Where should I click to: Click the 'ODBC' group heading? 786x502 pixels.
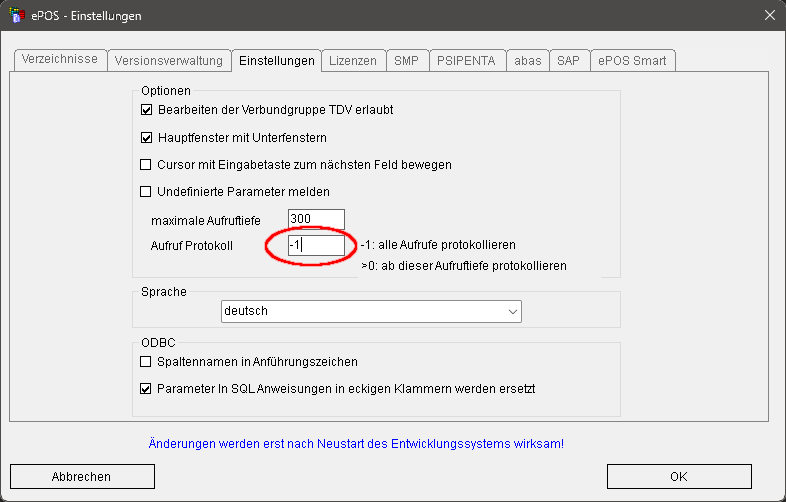[x=158, y=343]
